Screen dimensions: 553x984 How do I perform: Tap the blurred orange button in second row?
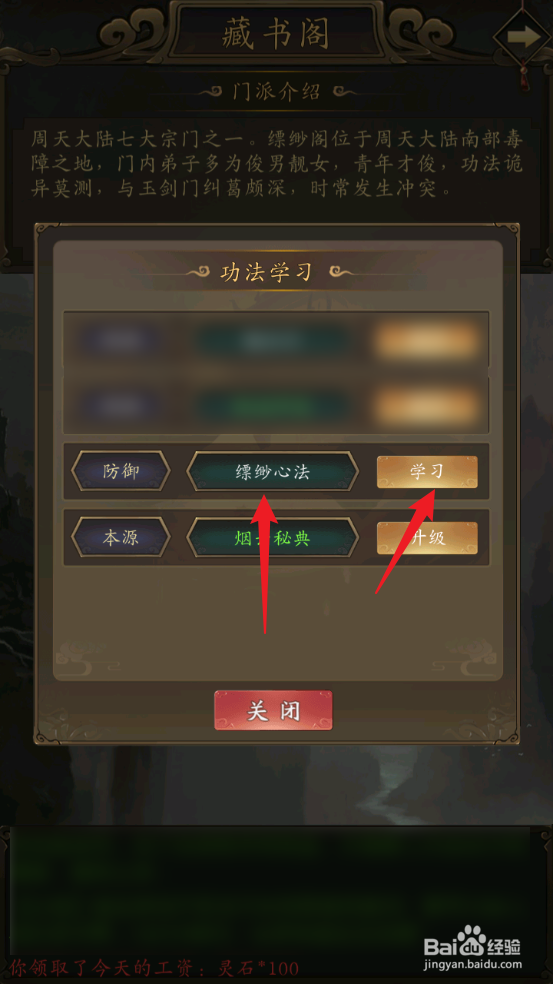point(427,406)
